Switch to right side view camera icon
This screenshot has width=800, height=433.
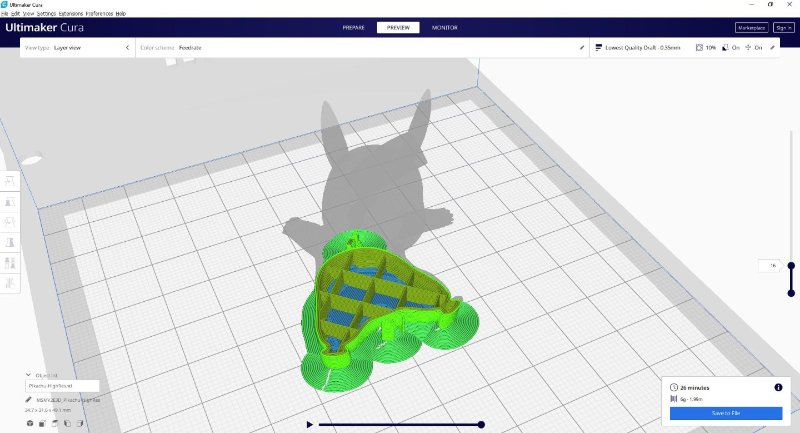coord(80,423)
